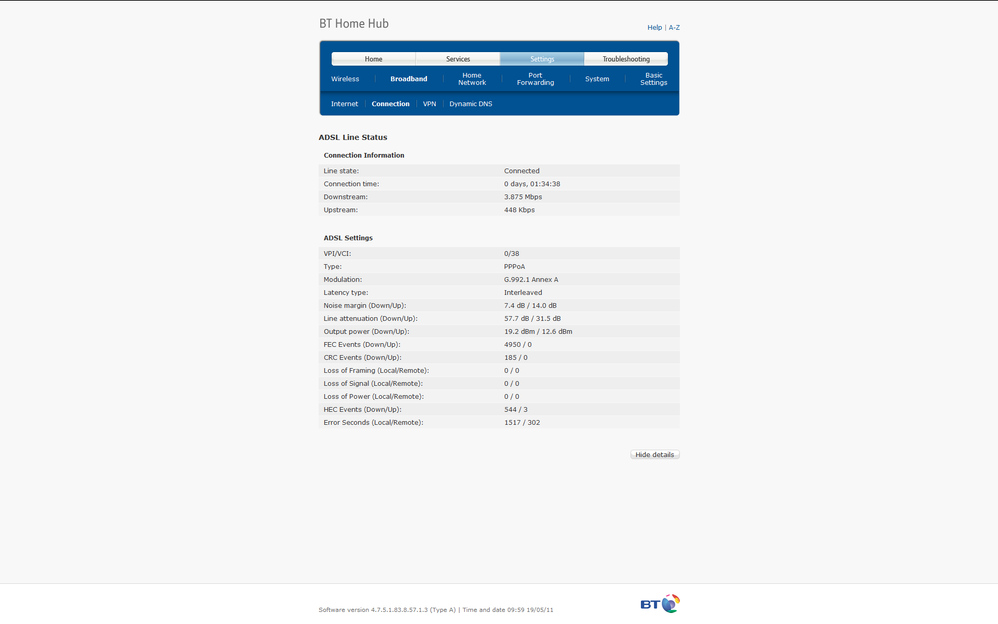This screenshot has height=624, width=998.
Task: Click the Hide details button
Action: [x=655, y=455]
